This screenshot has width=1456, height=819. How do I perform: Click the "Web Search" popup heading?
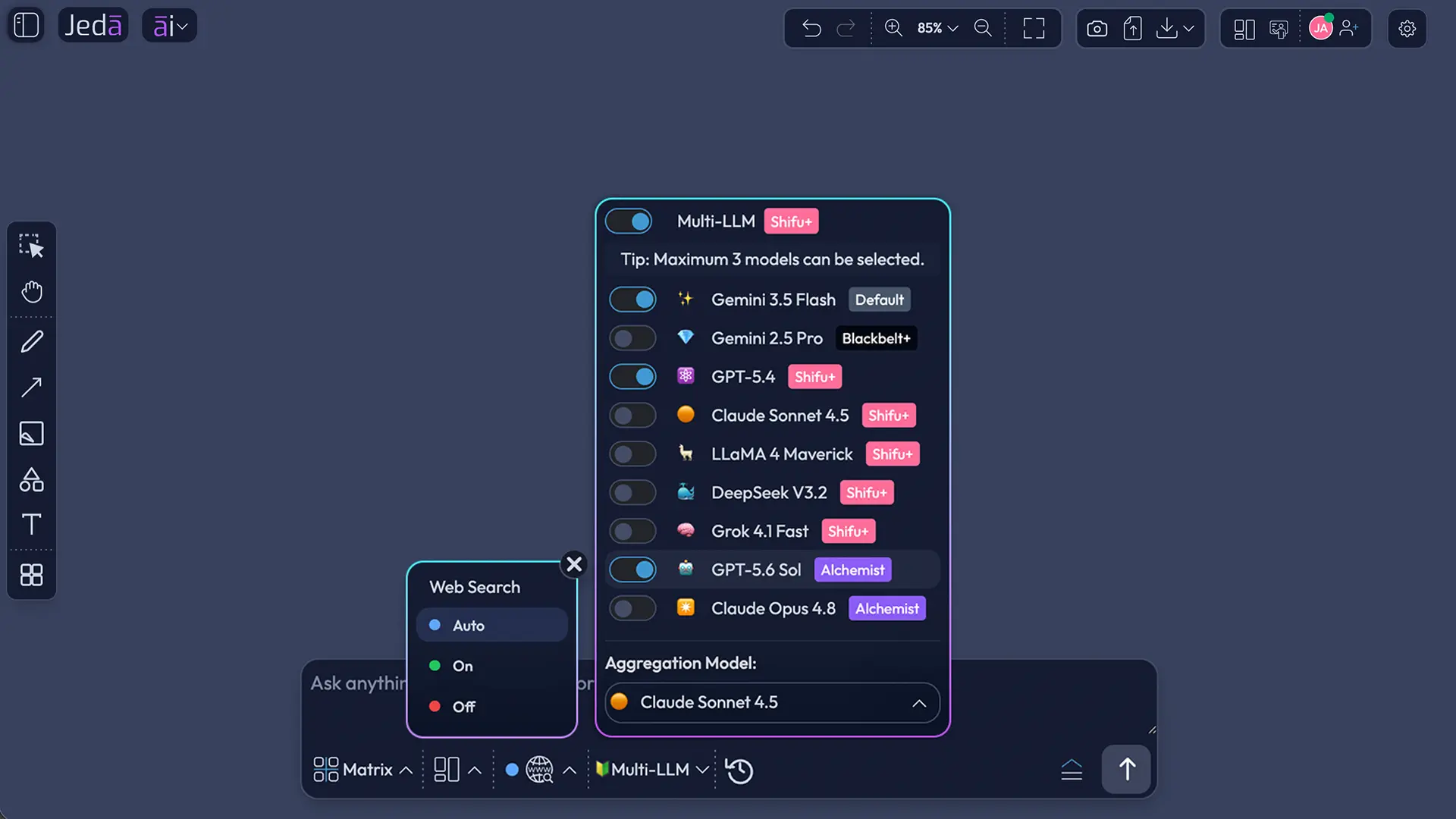(475, 587)
